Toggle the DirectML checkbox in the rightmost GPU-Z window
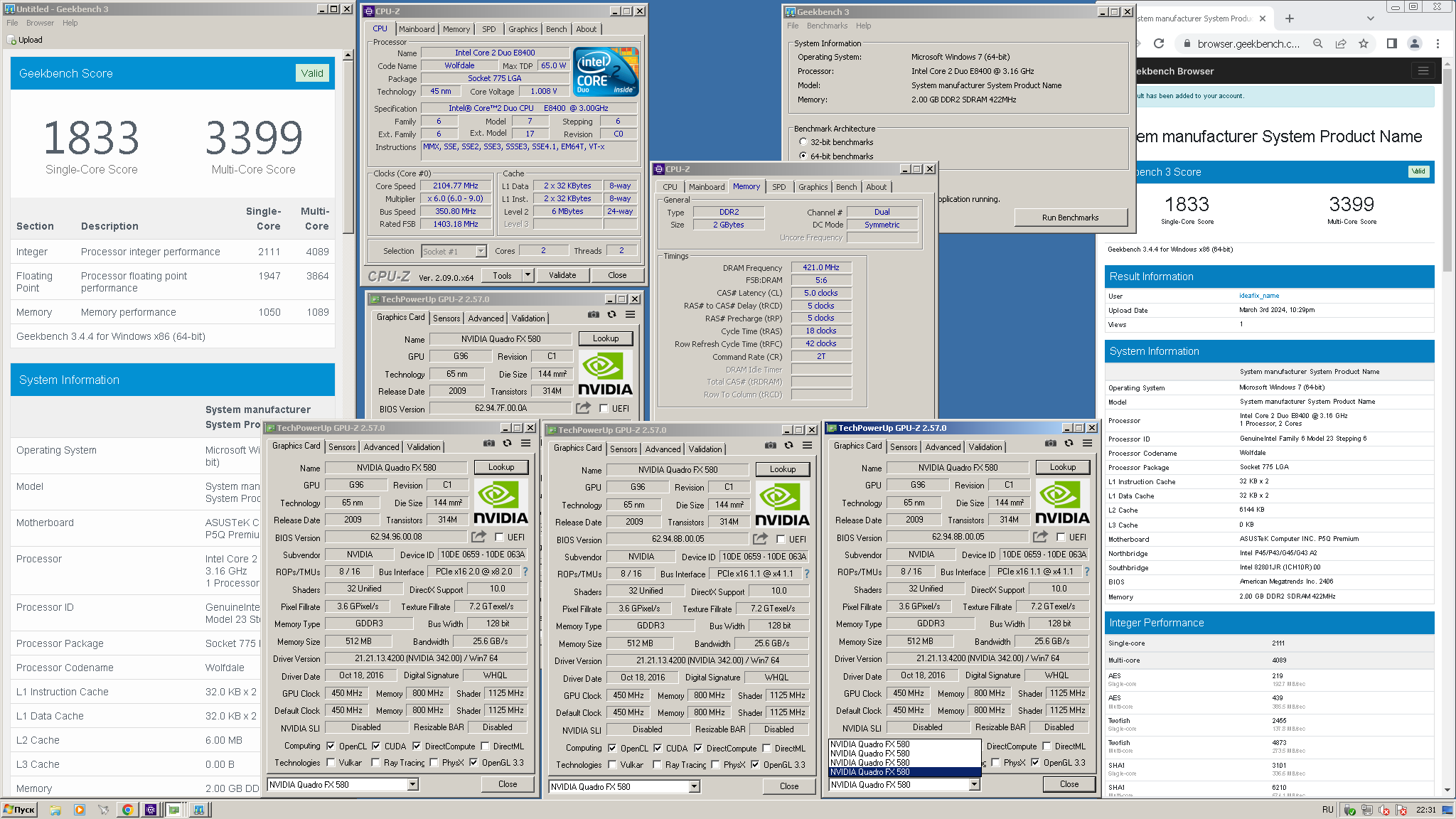Viewport: 1456px width, 819px height. click(x=1046, y=746)
